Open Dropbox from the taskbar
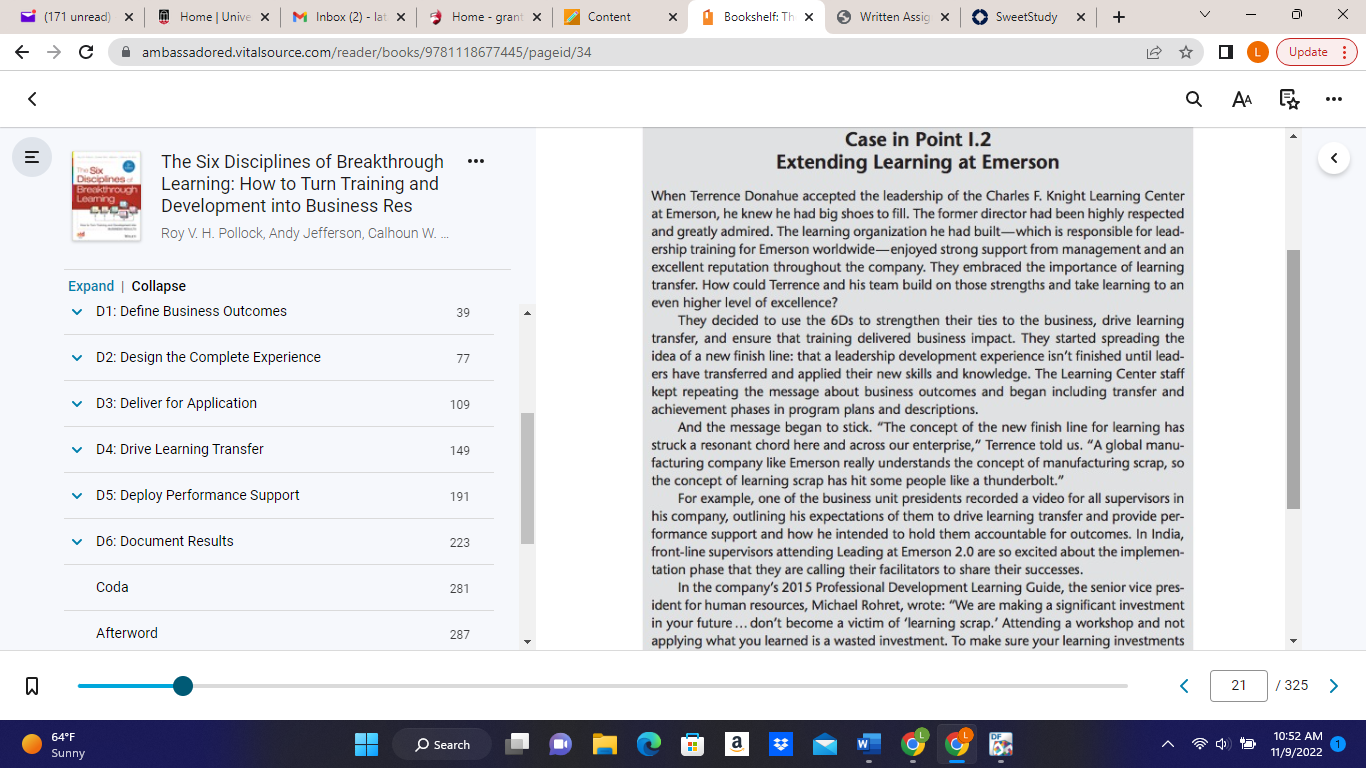This screenshot has height=768, width=1366. 780,744
